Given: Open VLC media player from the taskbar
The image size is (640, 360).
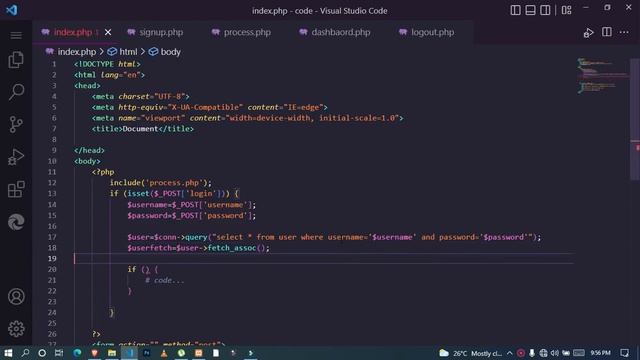Looking at the screenshot, I should coord(164,353).
